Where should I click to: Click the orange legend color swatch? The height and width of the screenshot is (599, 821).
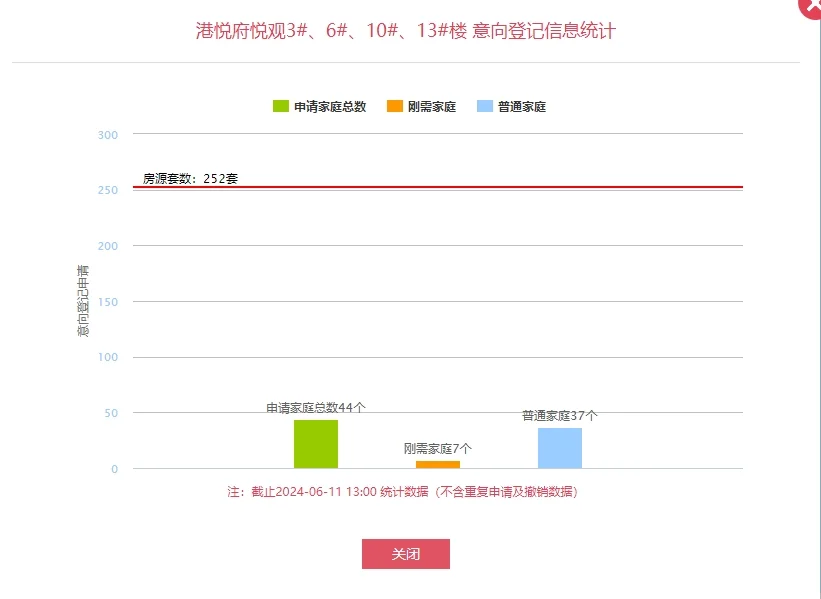click(x=394, y=106)
